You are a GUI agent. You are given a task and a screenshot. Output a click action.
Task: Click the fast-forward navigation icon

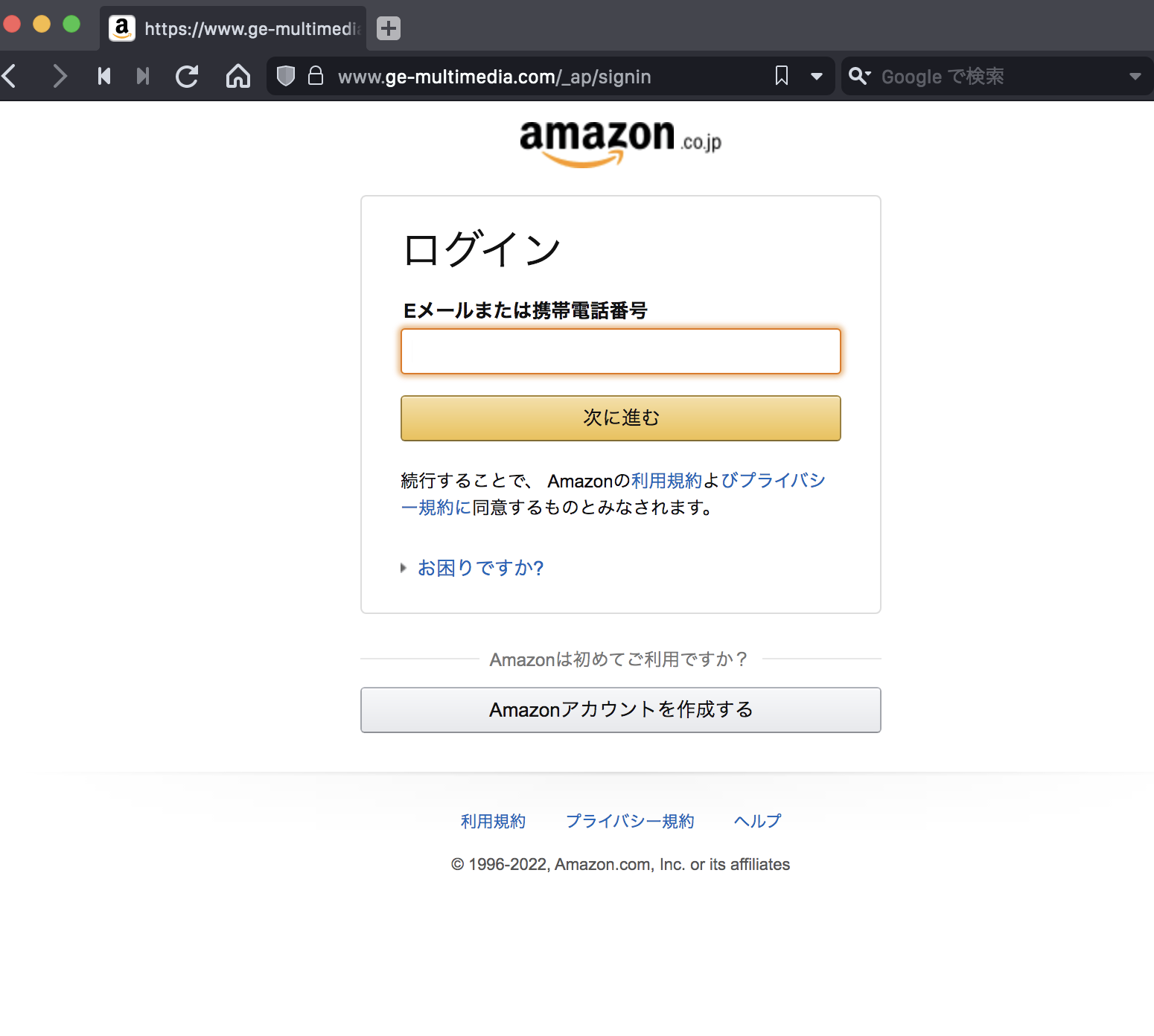[x=143, y=76]
